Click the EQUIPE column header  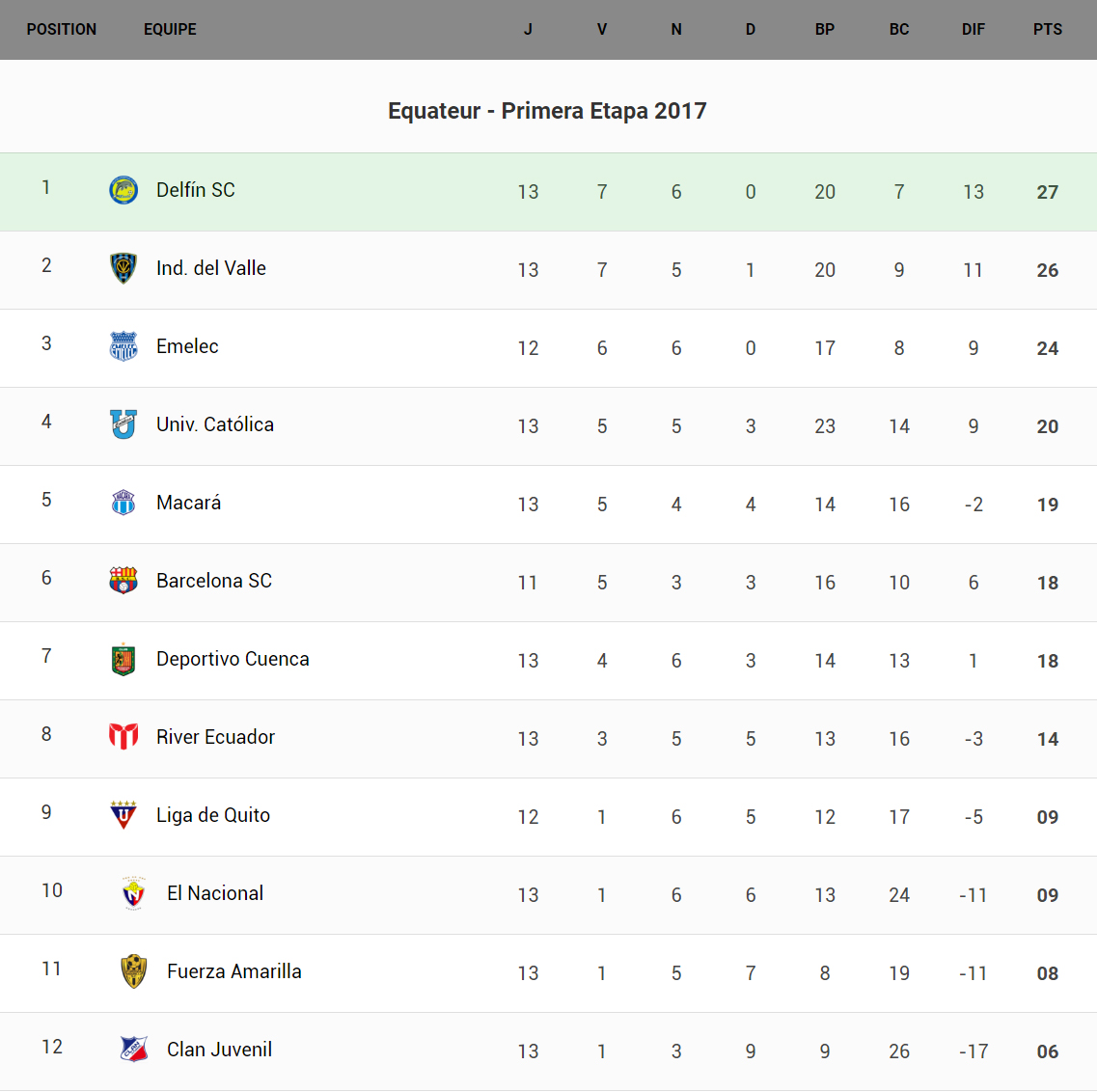pyautogui.click(x=170, y=30)
